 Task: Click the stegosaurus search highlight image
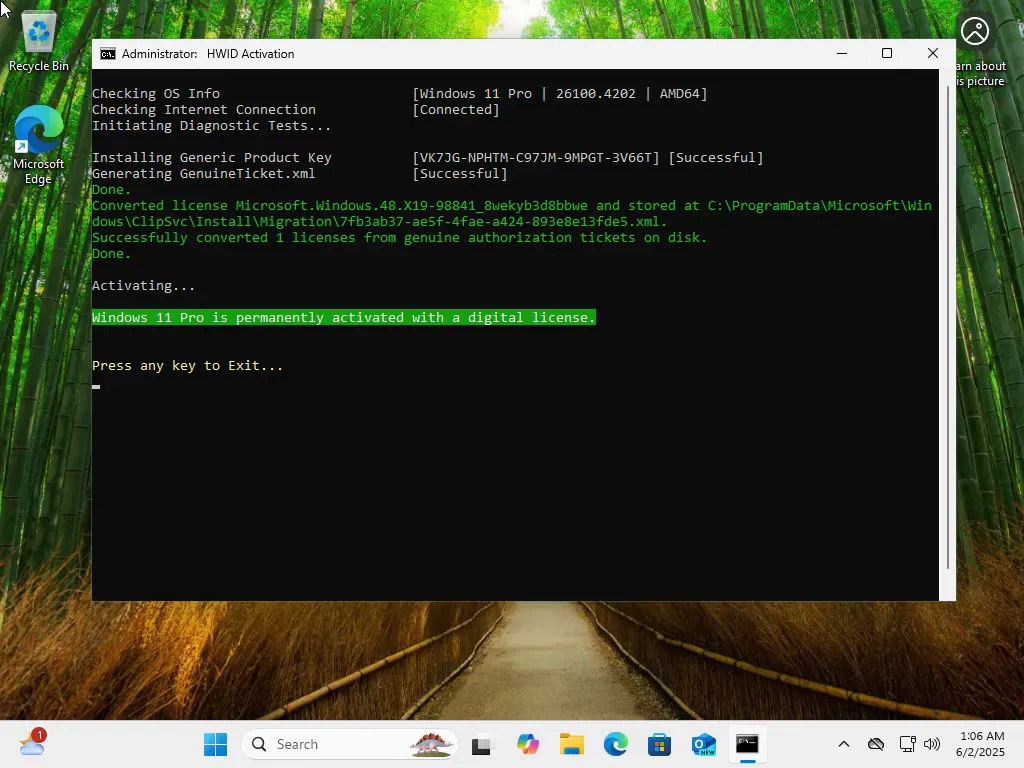click(431, 744)
